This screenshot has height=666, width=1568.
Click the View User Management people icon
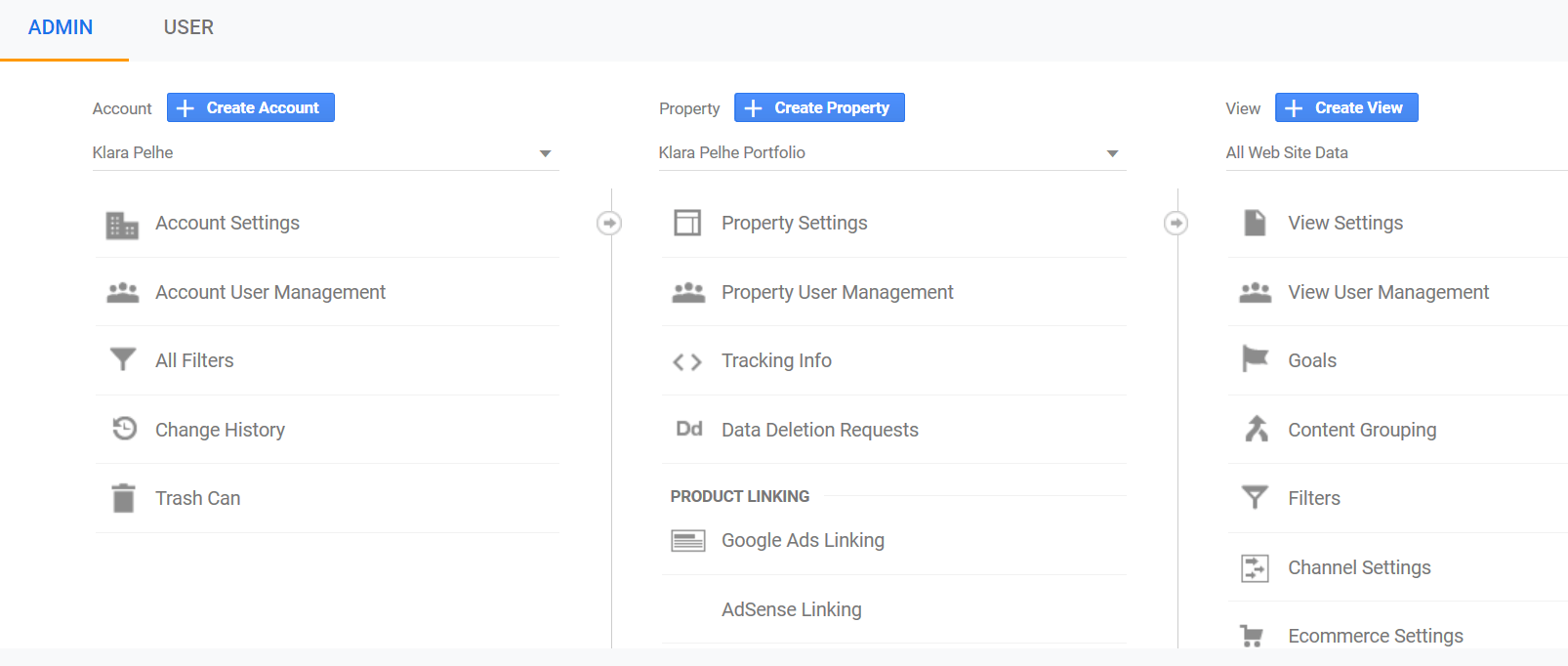point(1255,292)
